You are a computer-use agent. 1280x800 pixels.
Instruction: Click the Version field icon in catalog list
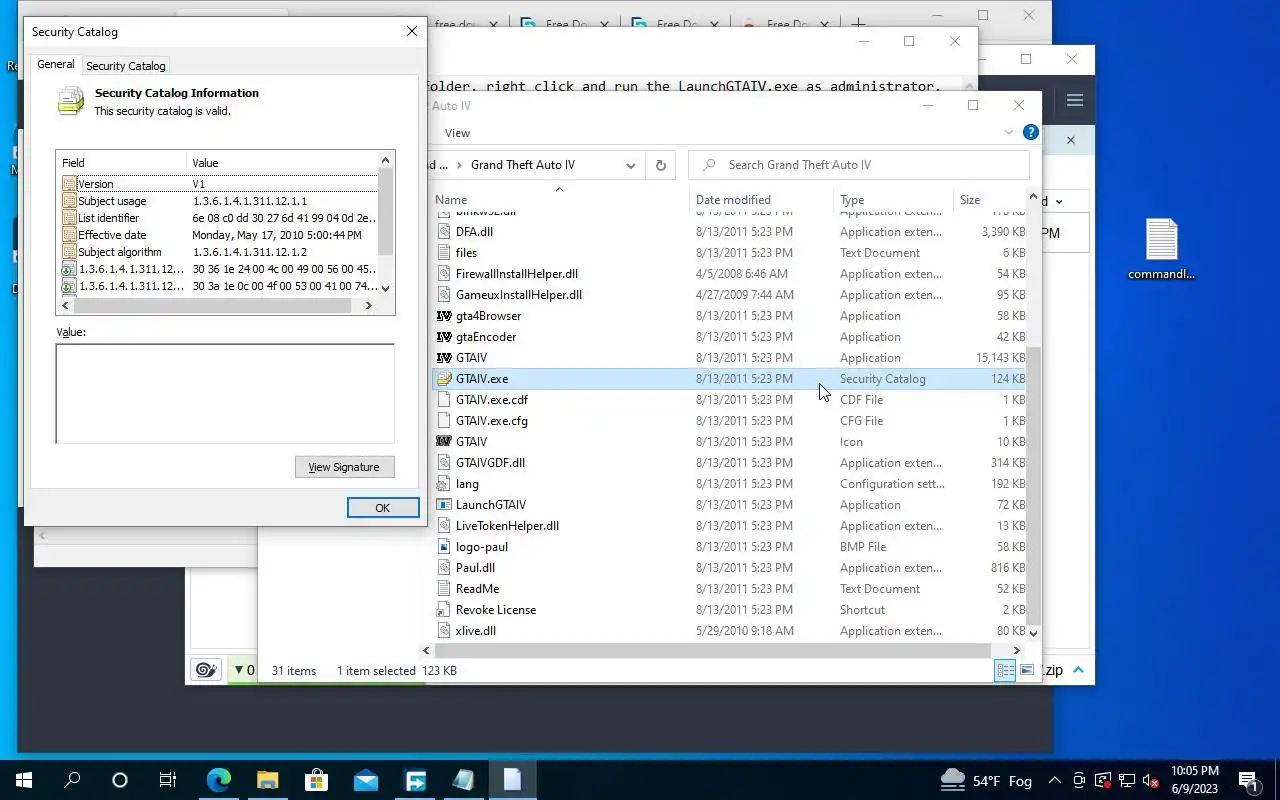click(x=69, y=184)
